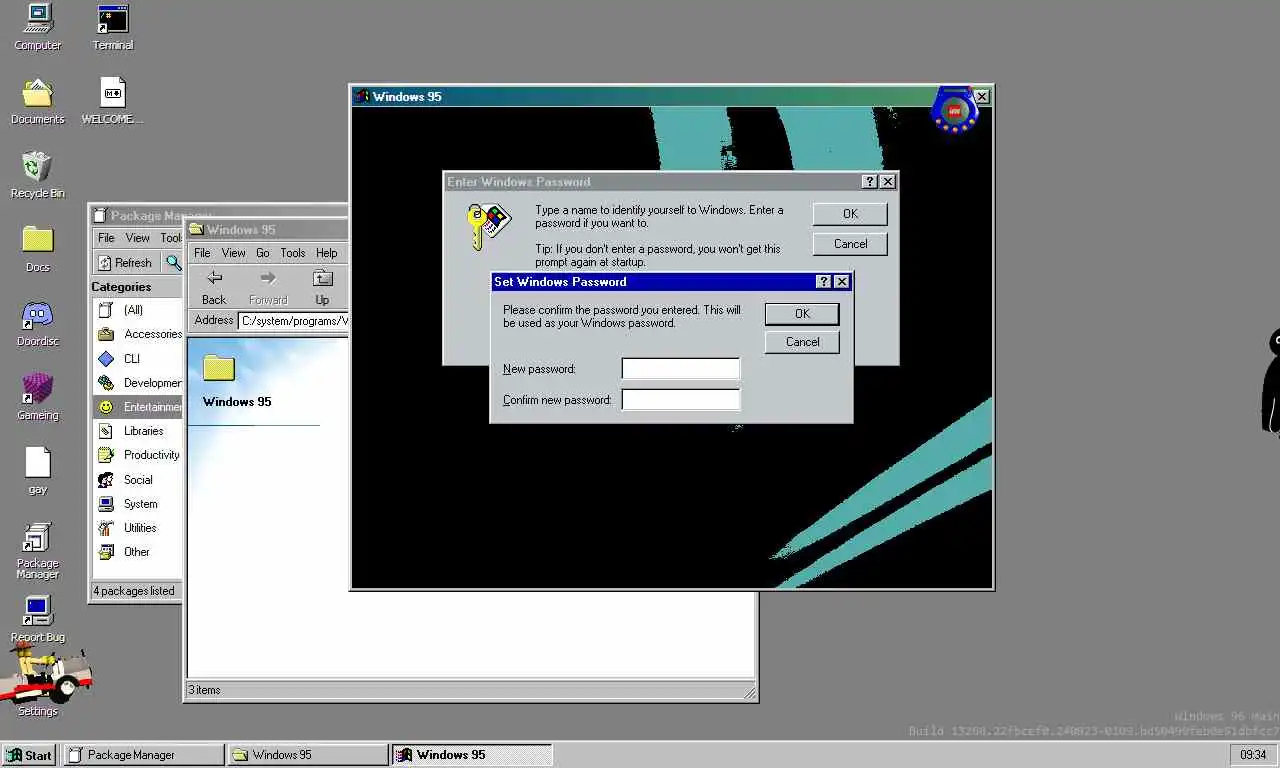This screenshot has width=1280, height=768.
Task: Open the File menu in the Windows 95 explorer window
Action: 202,253
